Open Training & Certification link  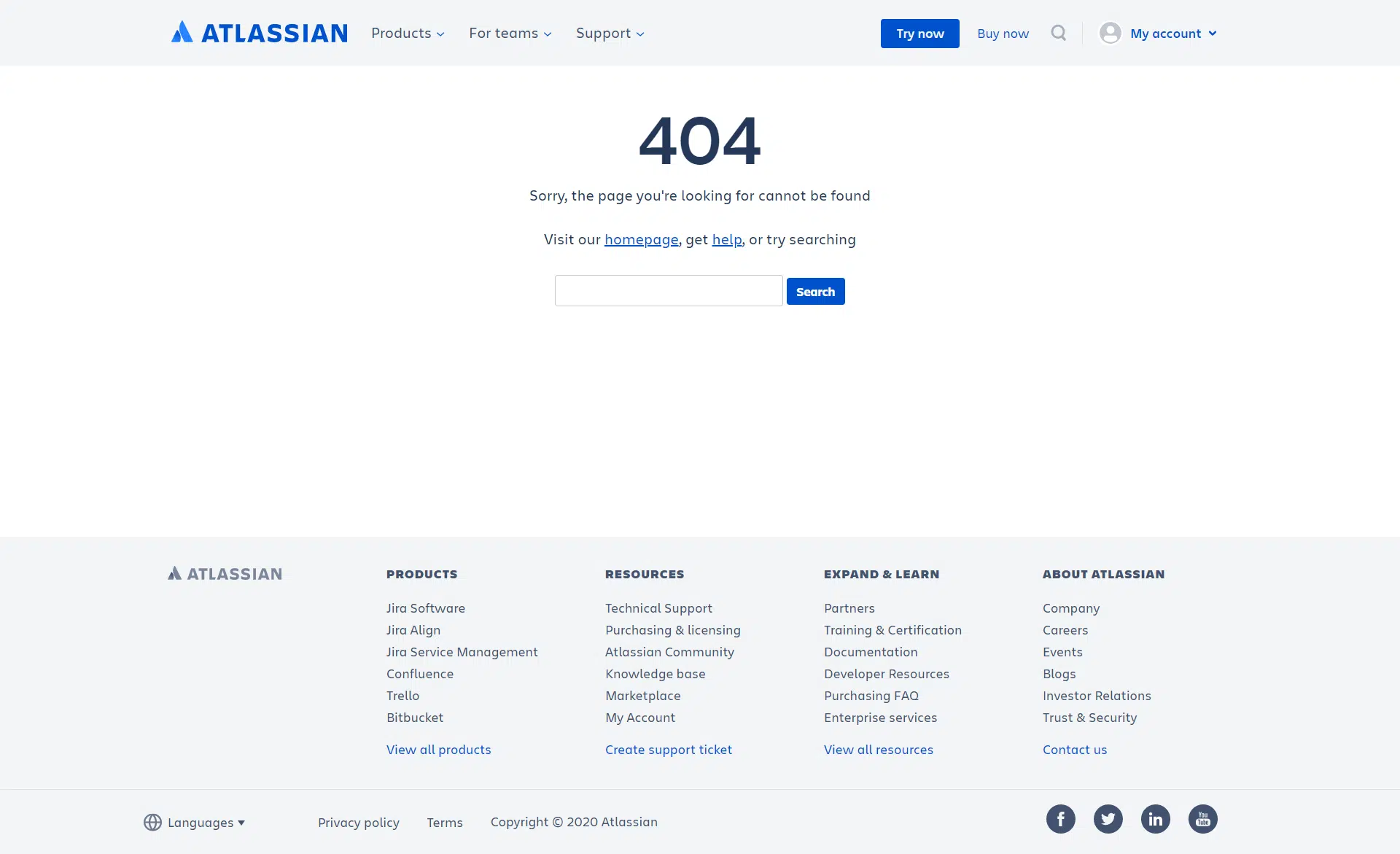pos(892,630)
